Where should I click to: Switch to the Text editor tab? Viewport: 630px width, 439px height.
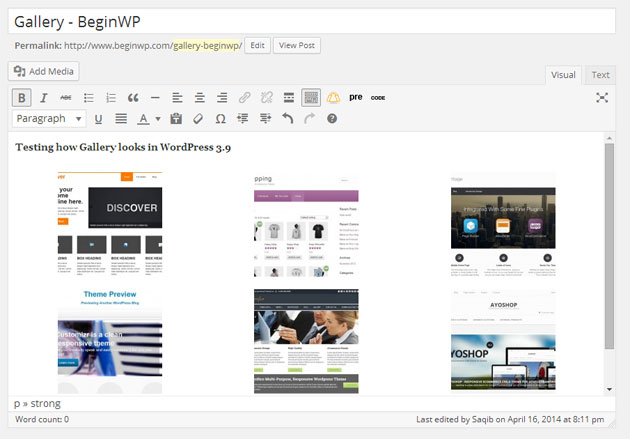click(x=600, y=75)
